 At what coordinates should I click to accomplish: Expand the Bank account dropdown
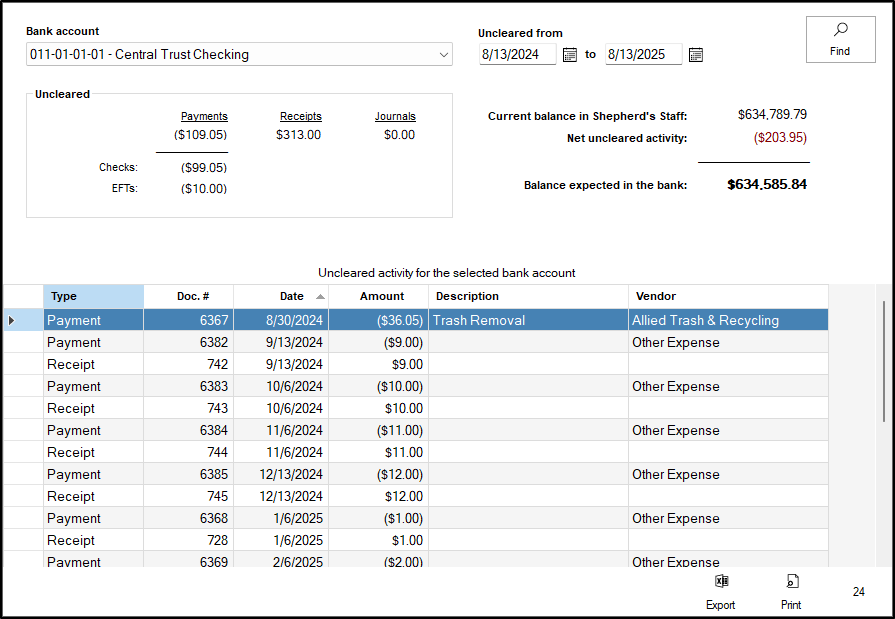tap(444, 55)
